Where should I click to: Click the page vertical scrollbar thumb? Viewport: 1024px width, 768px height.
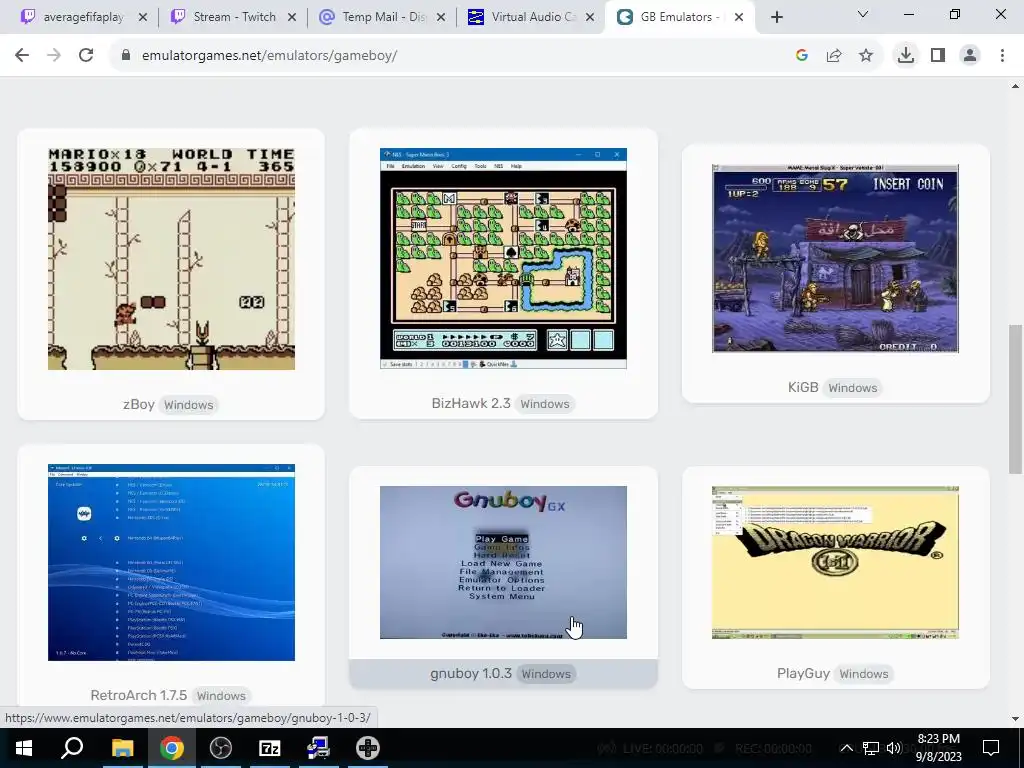(1016, 399)
